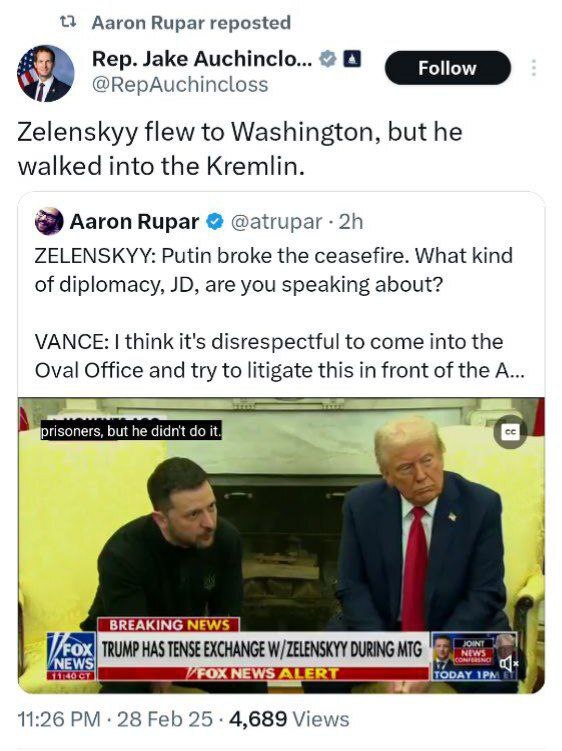Viewport: 562px width, 751px height.
Task: Open Rep. Jake Auchincloss profile avatar
Action: tap(46, 74)
